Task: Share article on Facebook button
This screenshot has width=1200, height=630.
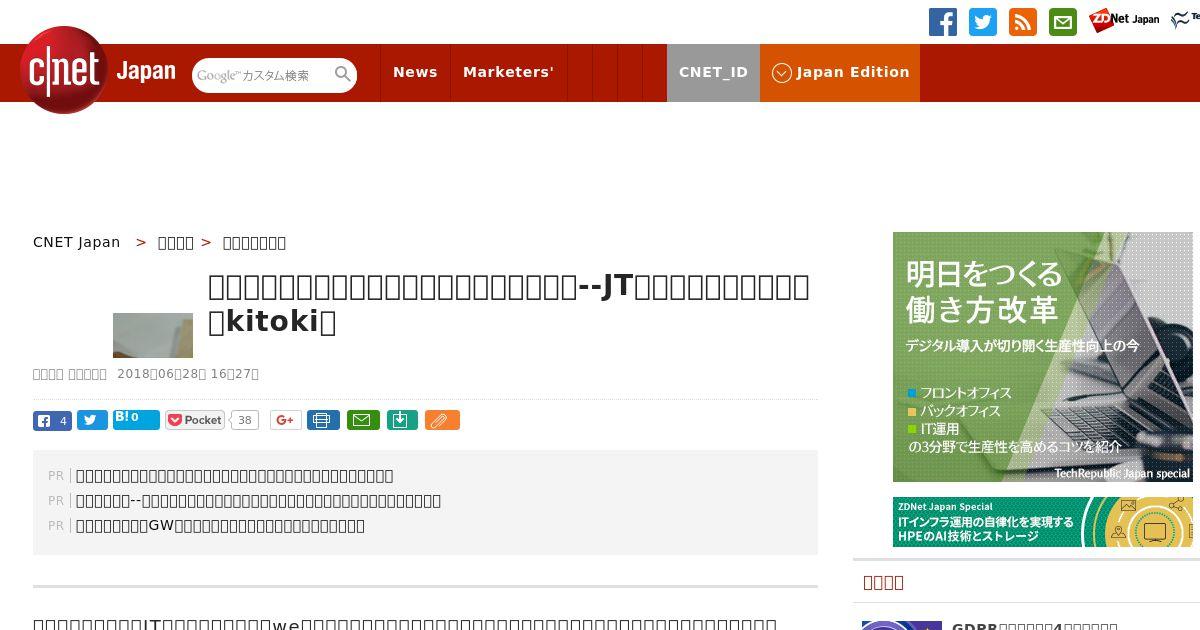Action: (52, 421)
